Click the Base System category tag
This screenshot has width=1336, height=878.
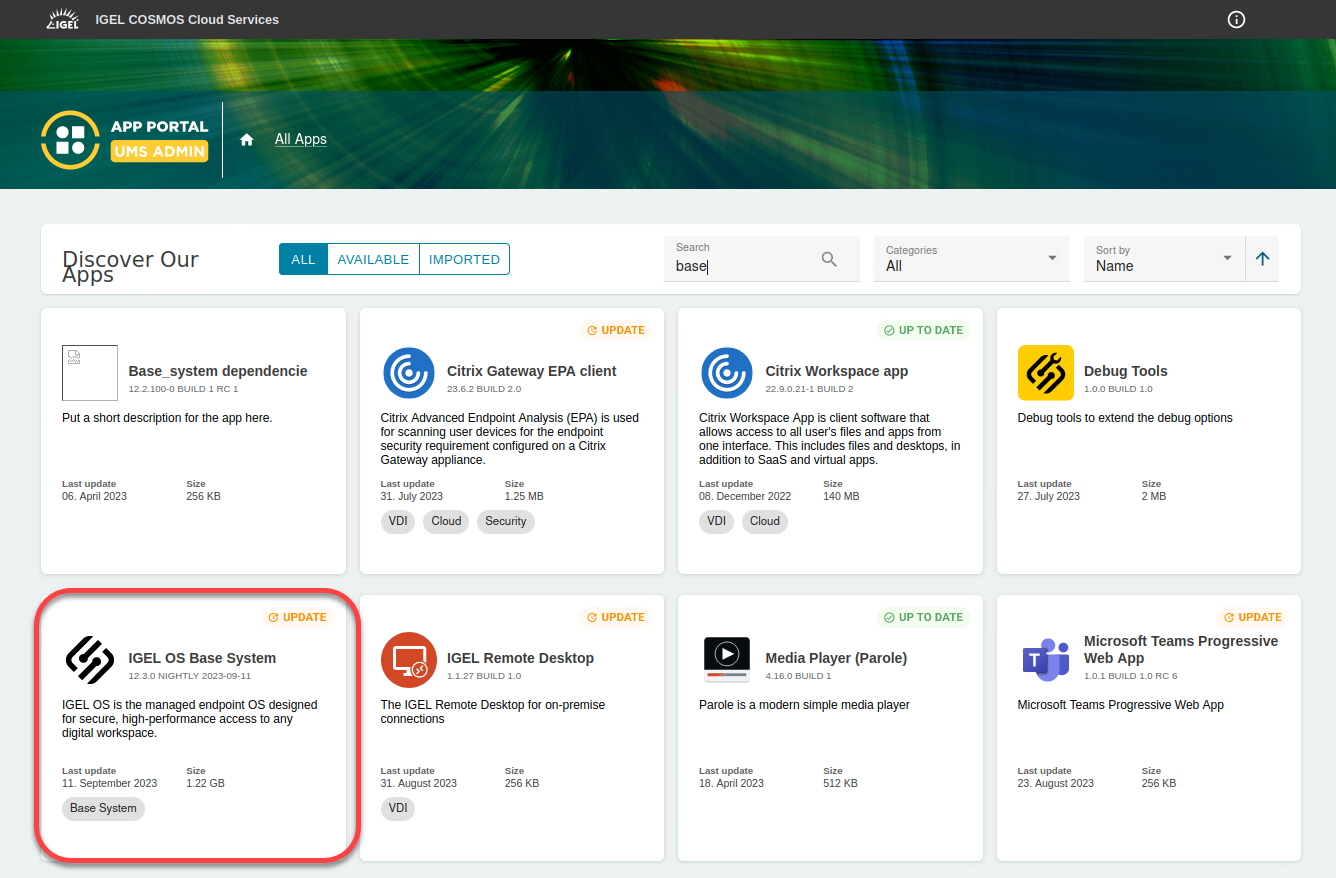point(103,808)
